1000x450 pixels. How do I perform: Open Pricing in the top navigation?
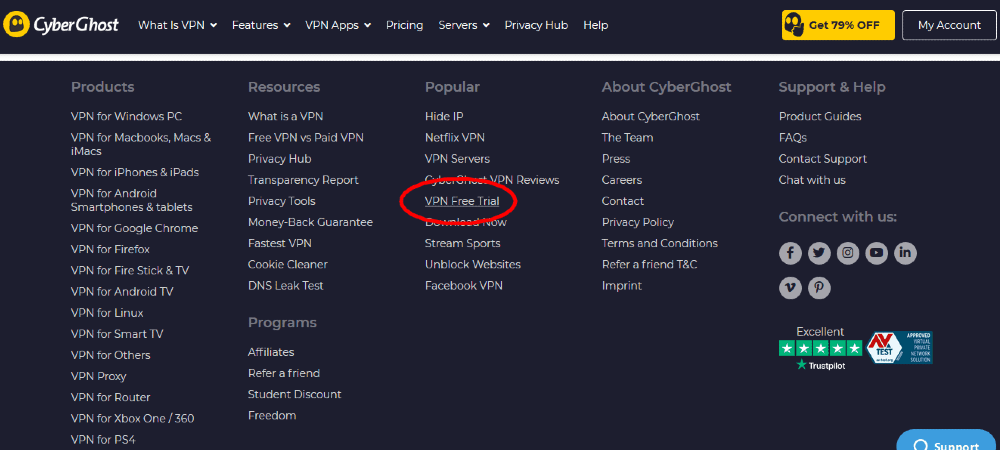404,25
